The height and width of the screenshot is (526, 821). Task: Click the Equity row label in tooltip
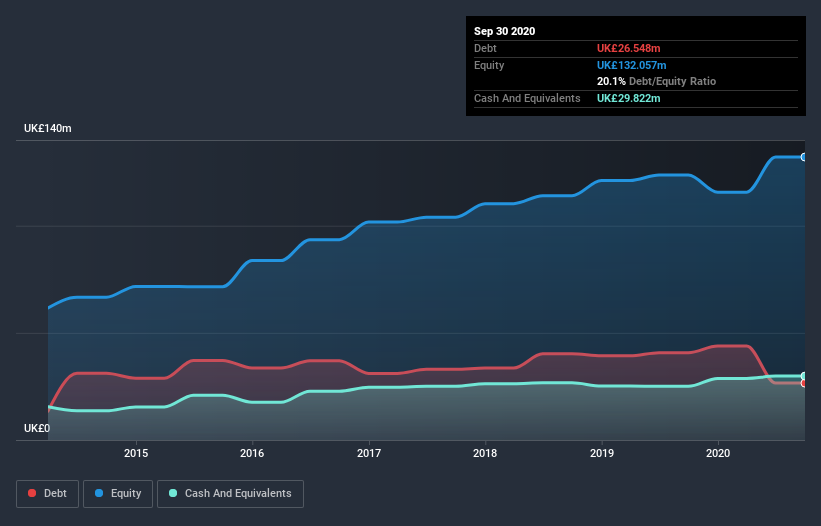[x=489, y=65]
